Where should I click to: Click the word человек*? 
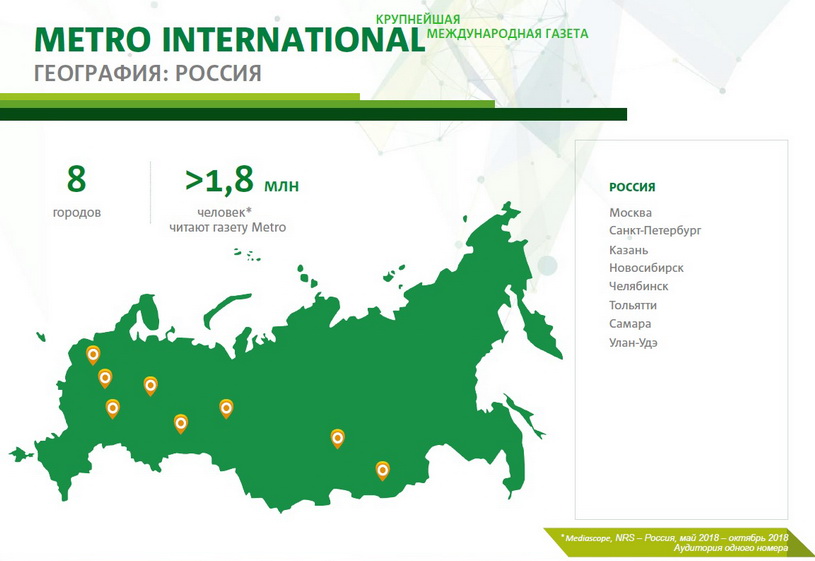[225, 212]
